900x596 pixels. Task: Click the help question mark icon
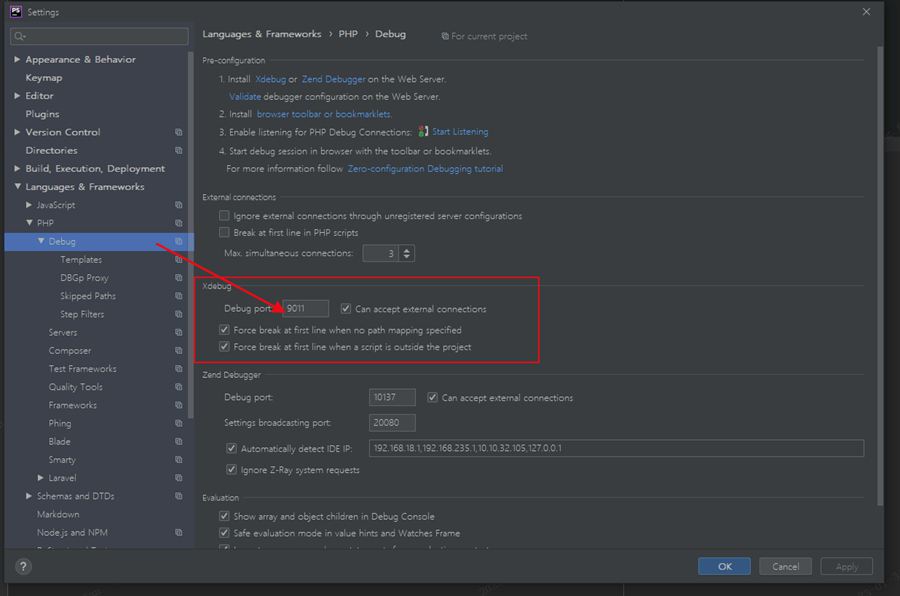coord(22,566)
